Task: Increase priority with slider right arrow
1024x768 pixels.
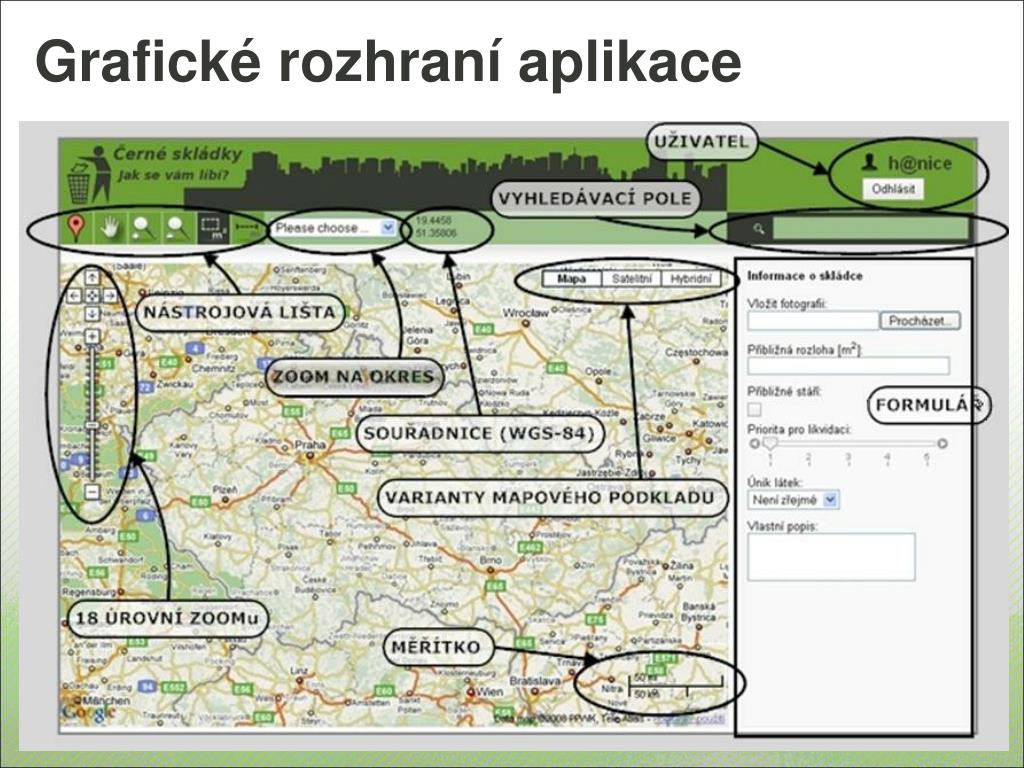Action: pyautogui.click(x=942, y=443)
